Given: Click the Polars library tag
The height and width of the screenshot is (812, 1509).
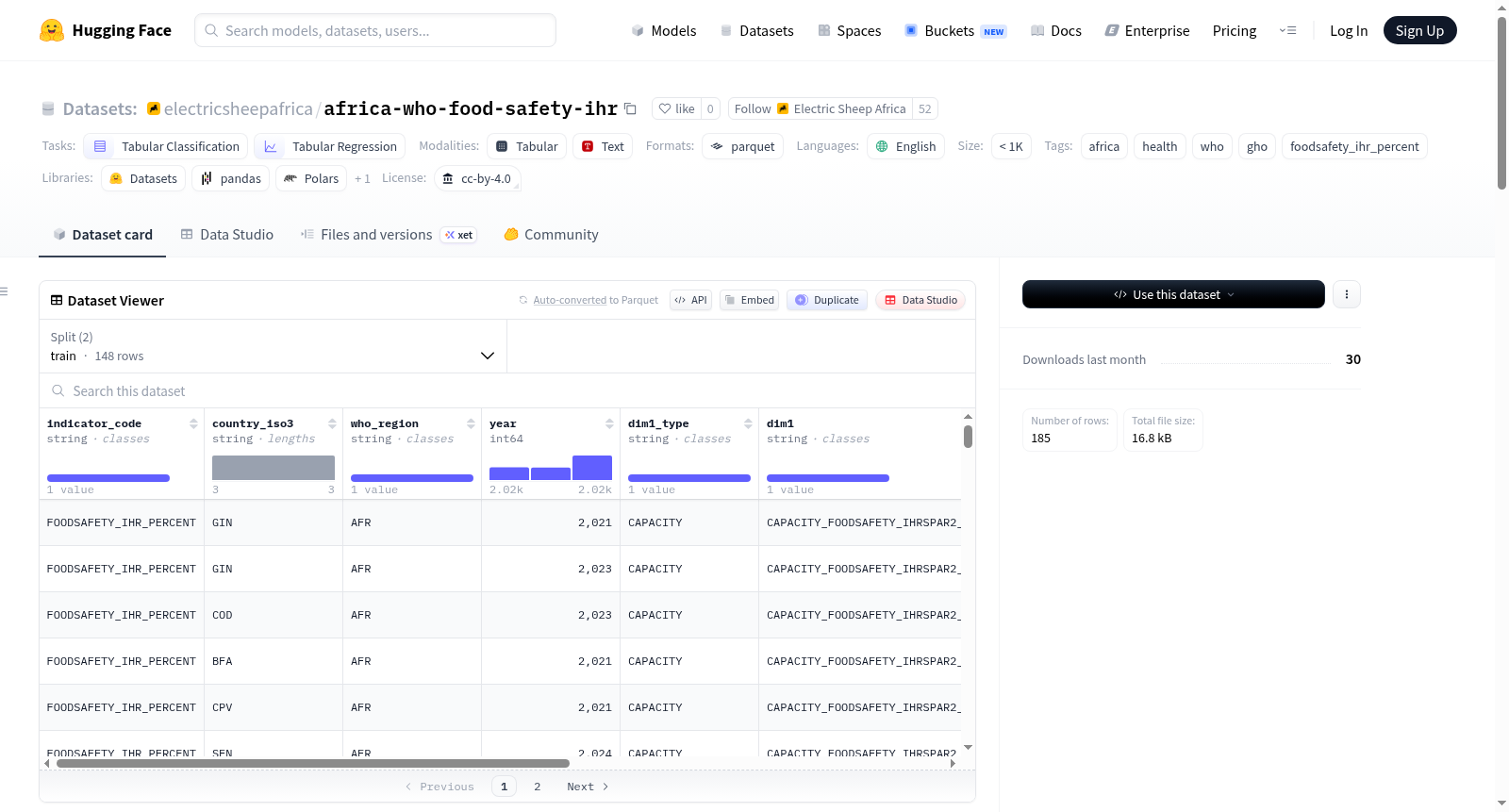Looking at the screenshot, I should [311, 178].
